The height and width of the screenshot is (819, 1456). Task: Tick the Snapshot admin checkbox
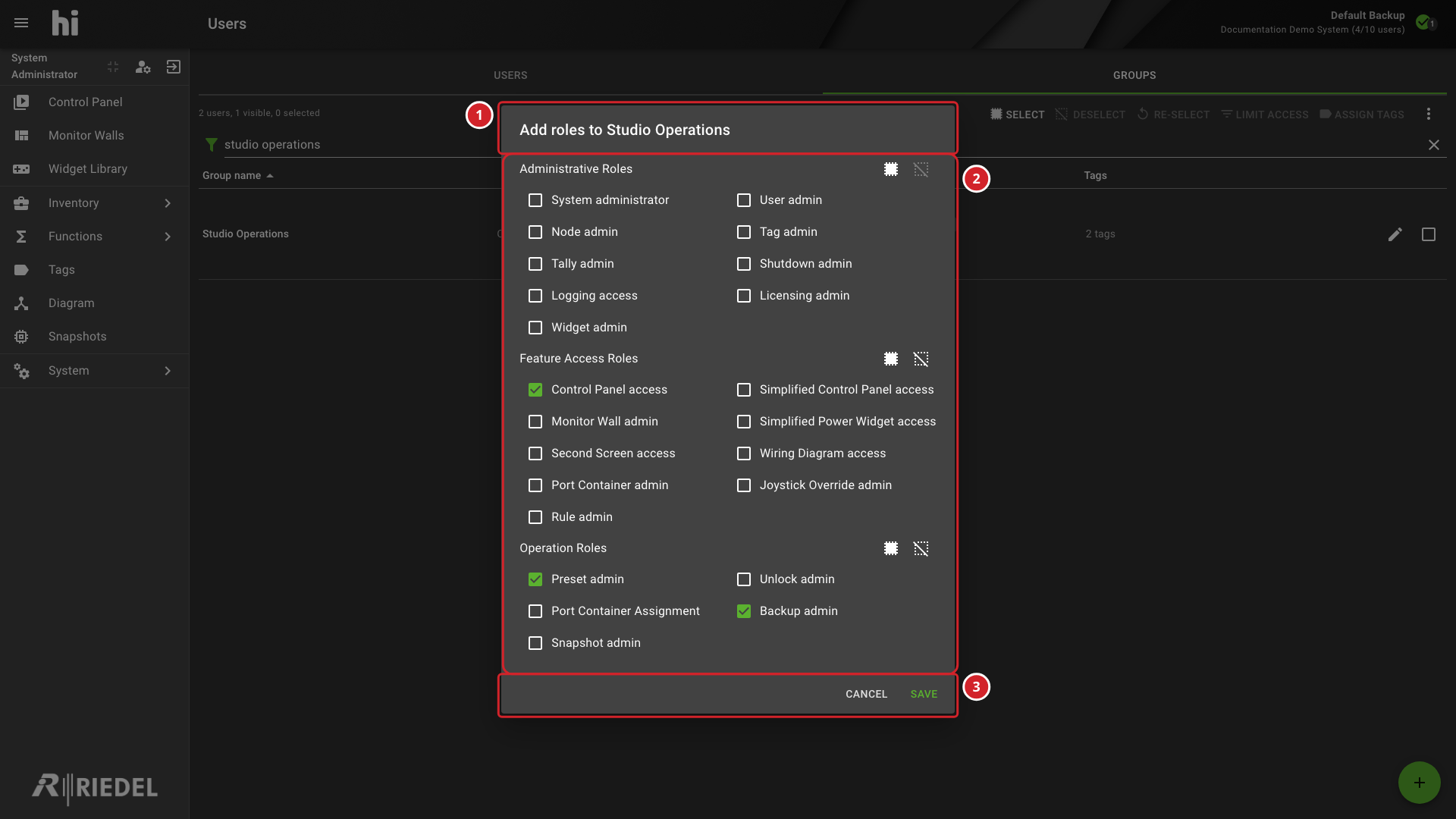point(535,643)
